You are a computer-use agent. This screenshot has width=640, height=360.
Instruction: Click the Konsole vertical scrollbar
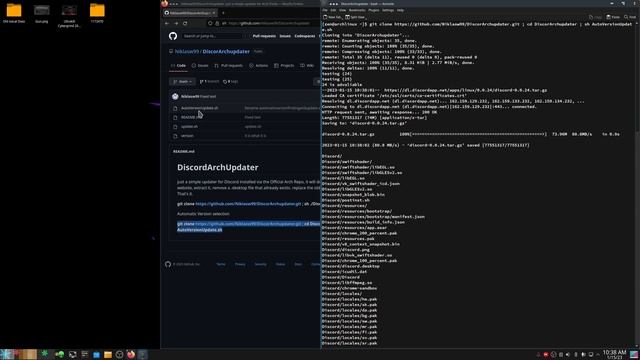tap(637, 184)
